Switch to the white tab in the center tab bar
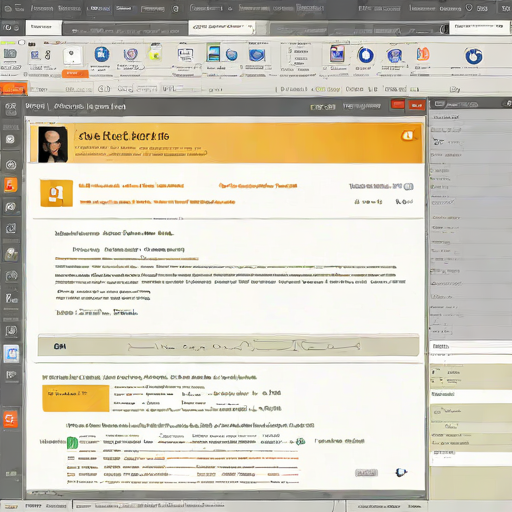Screen dimensions: 512x512 coord(222,27)
